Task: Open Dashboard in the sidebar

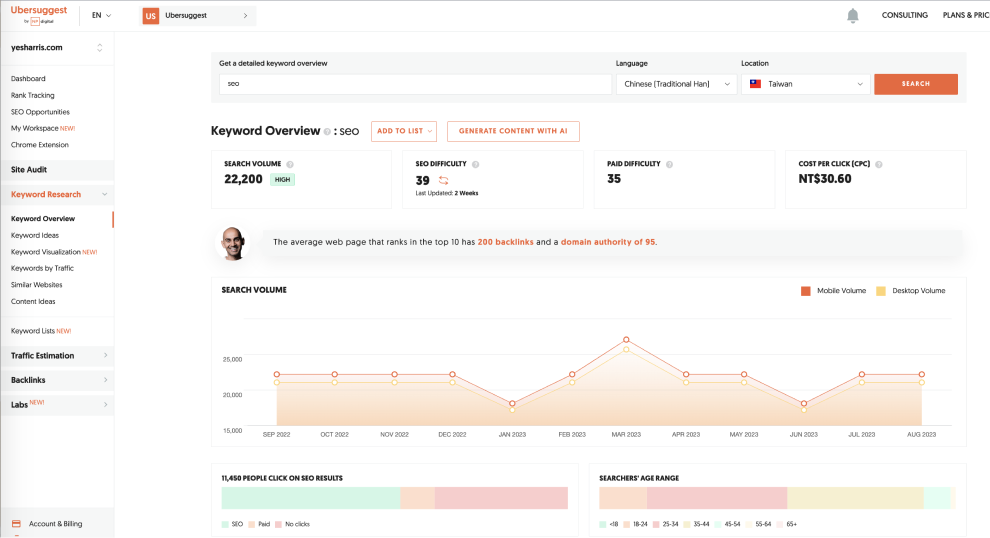Action: (x=28, y=79)
